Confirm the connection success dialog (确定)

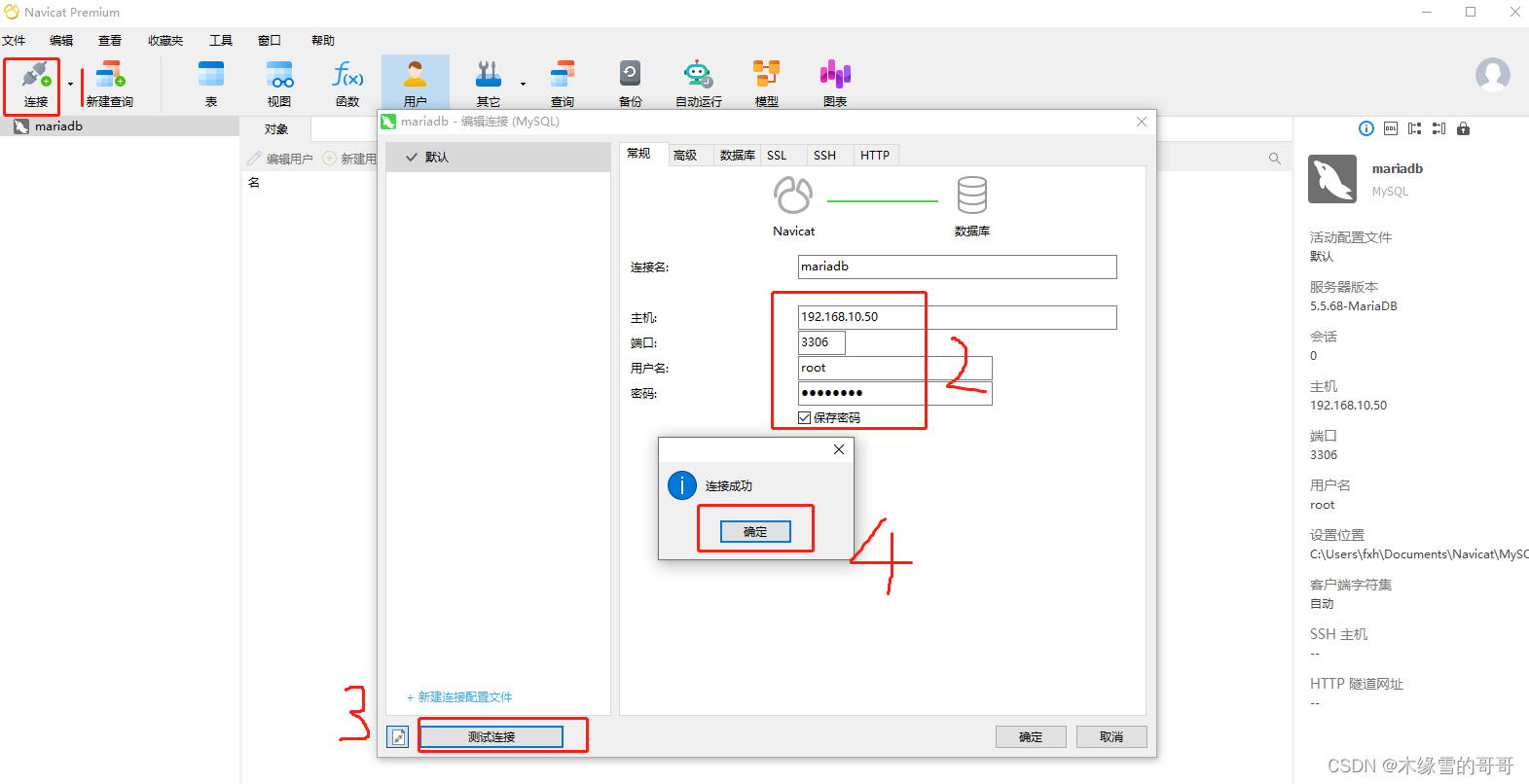point(755,531)
